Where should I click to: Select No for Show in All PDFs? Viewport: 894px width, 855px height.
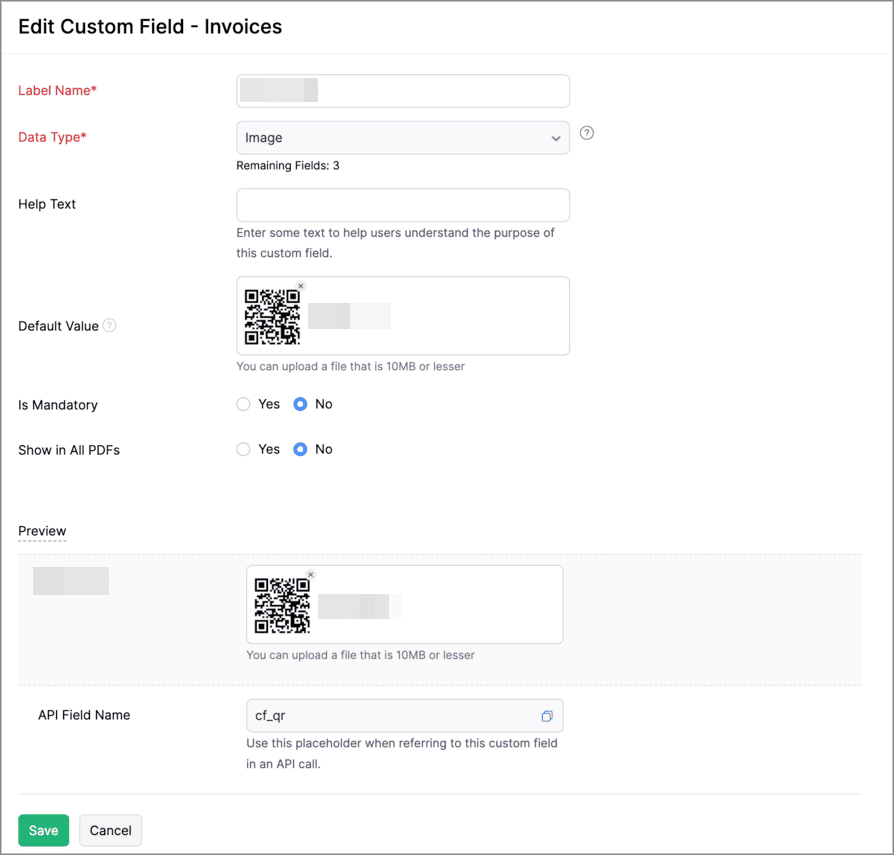tap(300, 449)
